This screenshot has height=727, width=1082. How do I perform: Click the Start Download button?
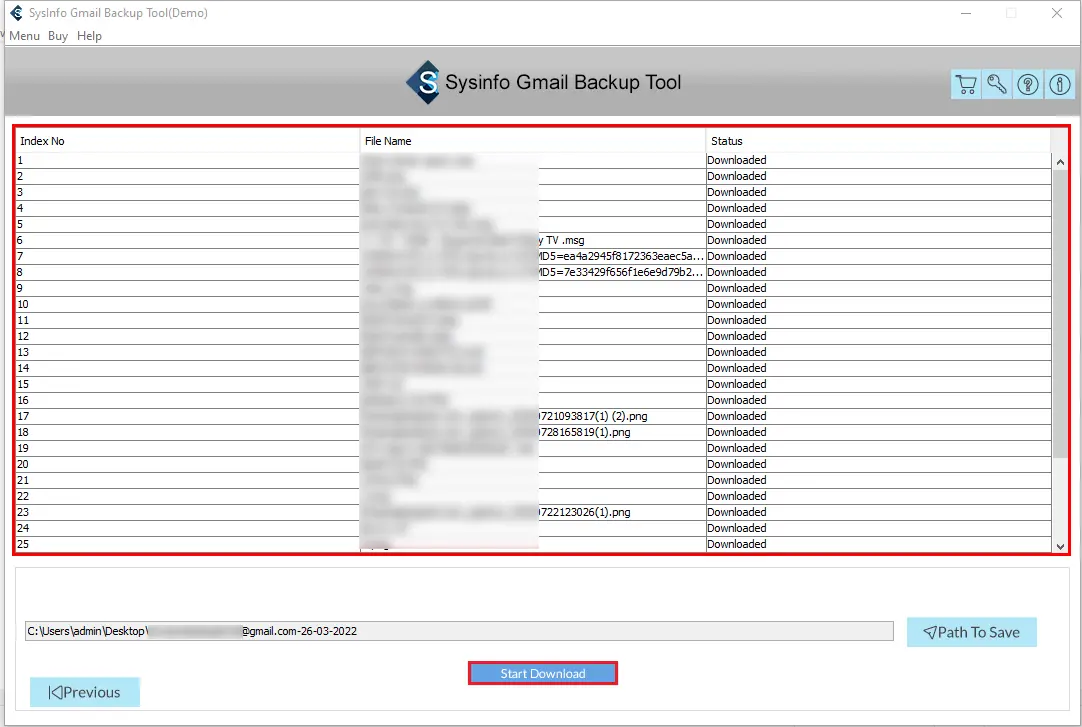(543, 674)
